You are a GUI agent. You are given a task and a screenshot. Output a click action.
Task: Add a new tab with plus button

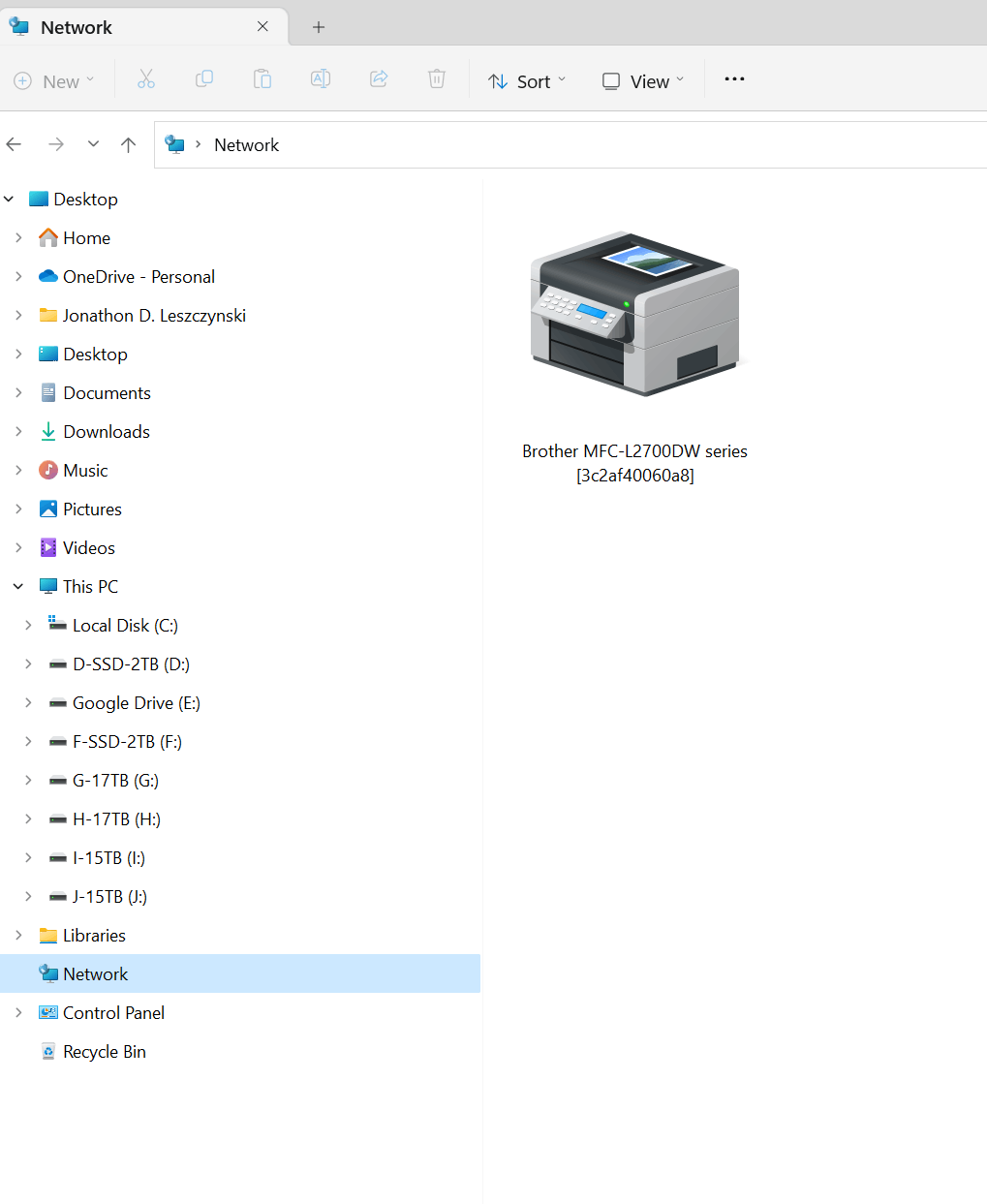[x=319, y=27]
